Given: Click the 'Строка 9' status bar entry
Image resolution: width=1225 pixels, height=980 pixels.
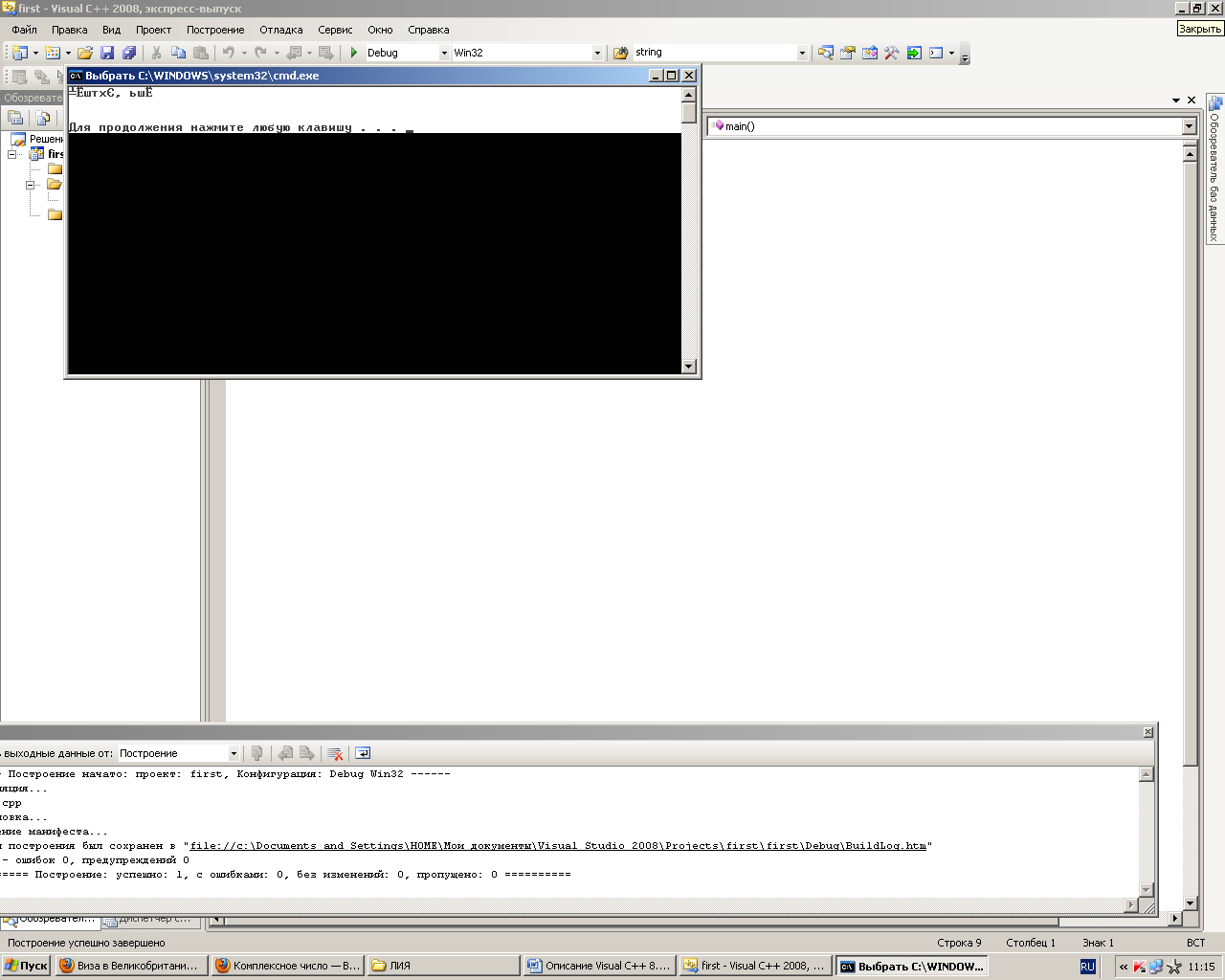Looking at the screenshot, I should click(x=959, y=943).
